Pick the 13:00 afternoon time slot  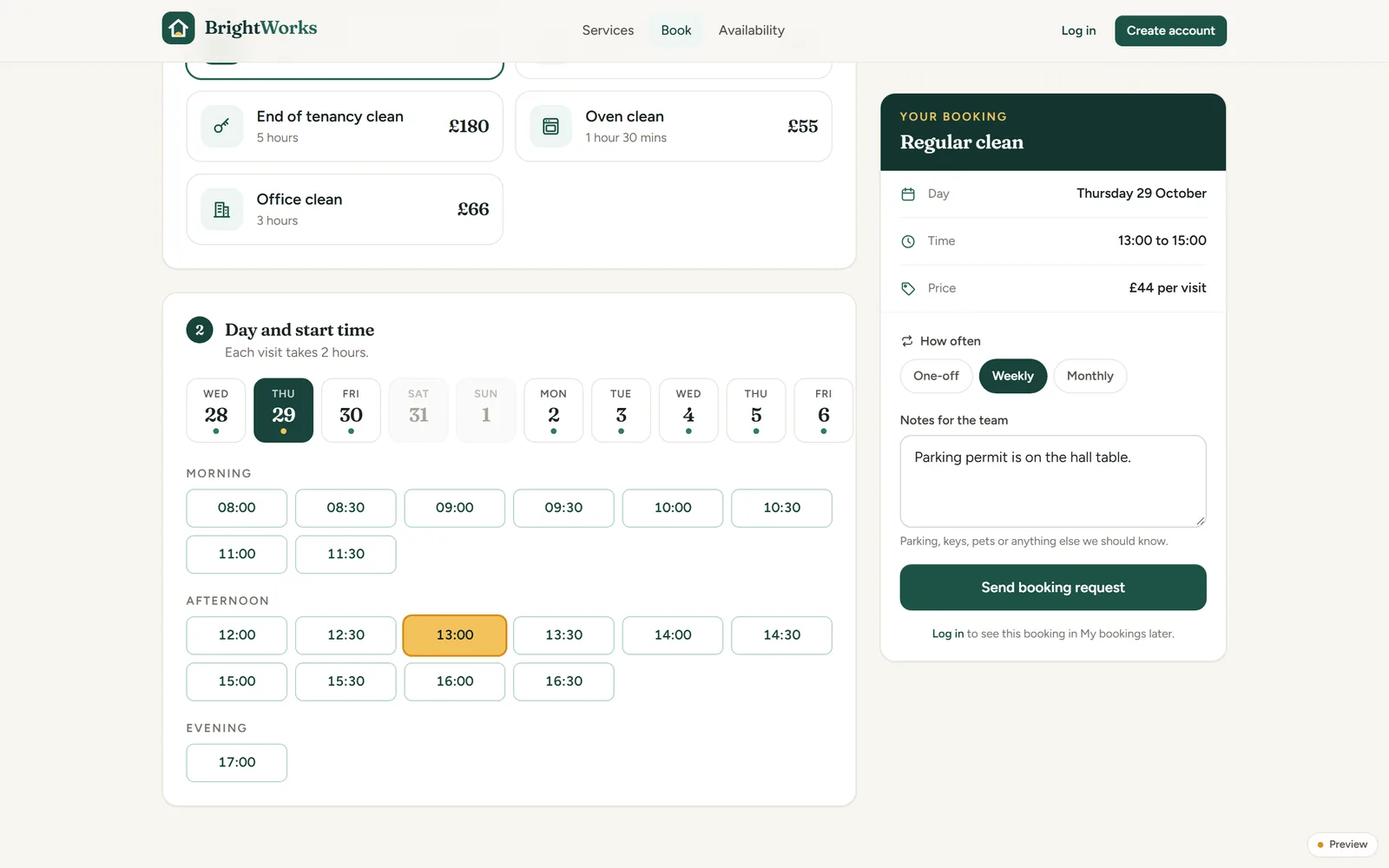[x=455, y=635]
